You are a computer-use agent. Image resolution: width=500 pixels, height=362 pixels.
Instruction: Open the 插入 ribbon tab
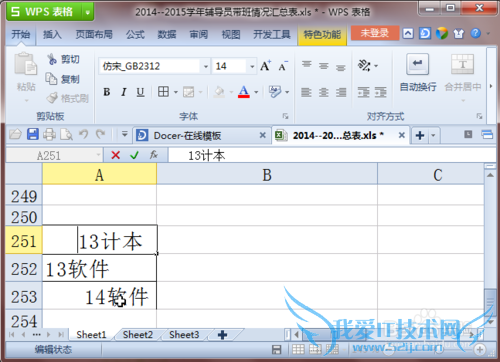coord(52,34)
